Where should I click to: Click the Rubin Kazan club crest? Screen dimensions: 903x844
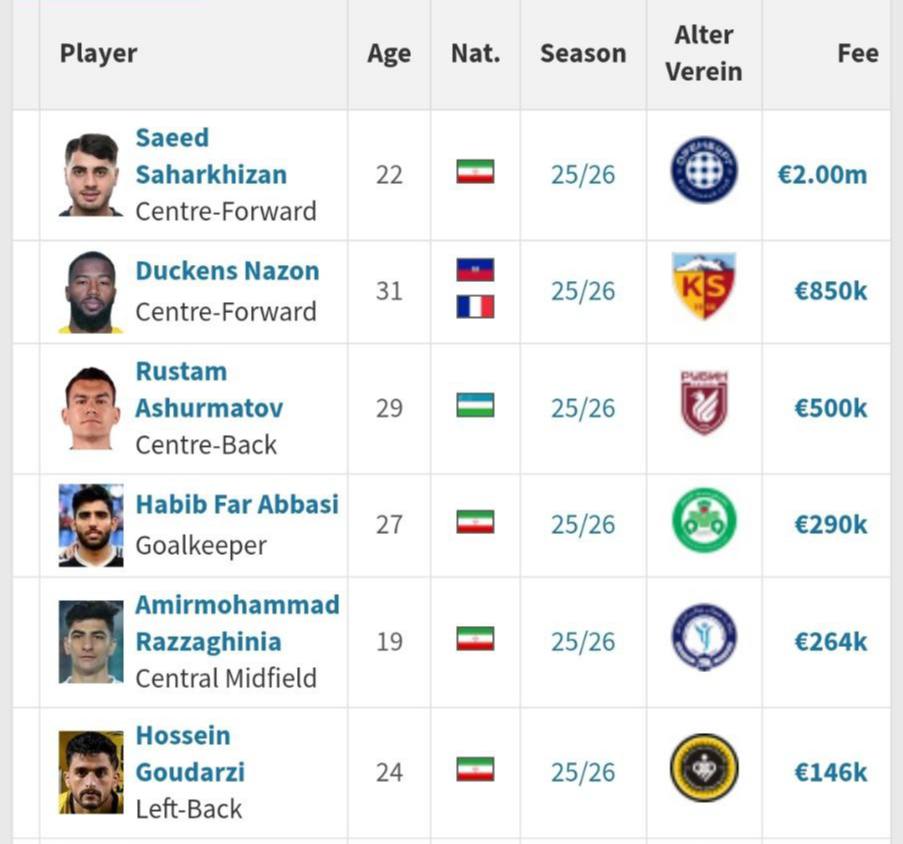click(x=703, y=404)
